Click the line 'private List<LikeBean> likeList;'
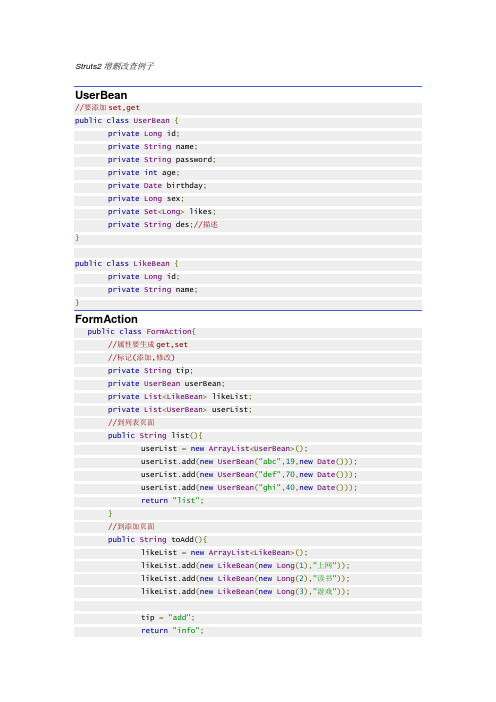Viewport: 496px width, 702px height. point(180,396)
